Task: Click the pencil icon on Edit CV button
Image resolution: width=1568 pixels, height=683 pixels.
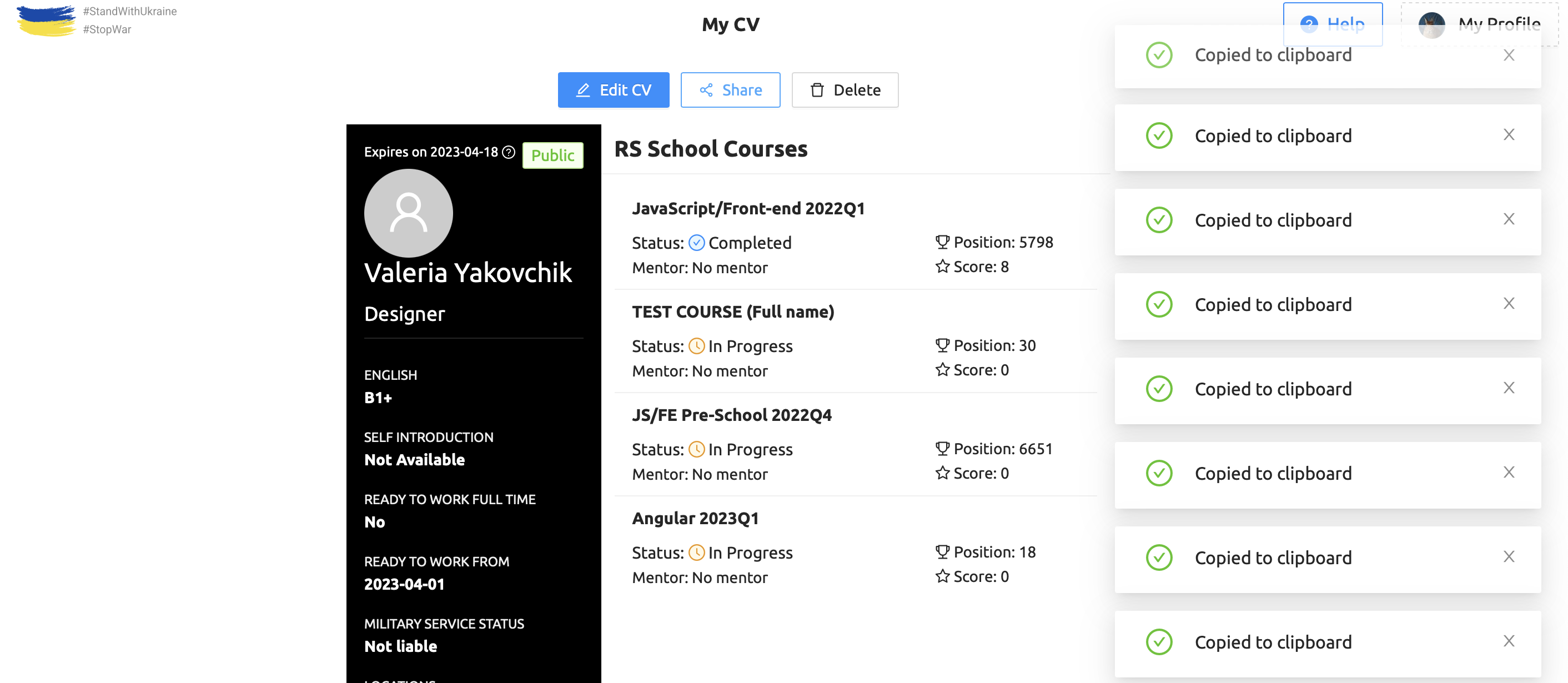Action: pos(584,90)
